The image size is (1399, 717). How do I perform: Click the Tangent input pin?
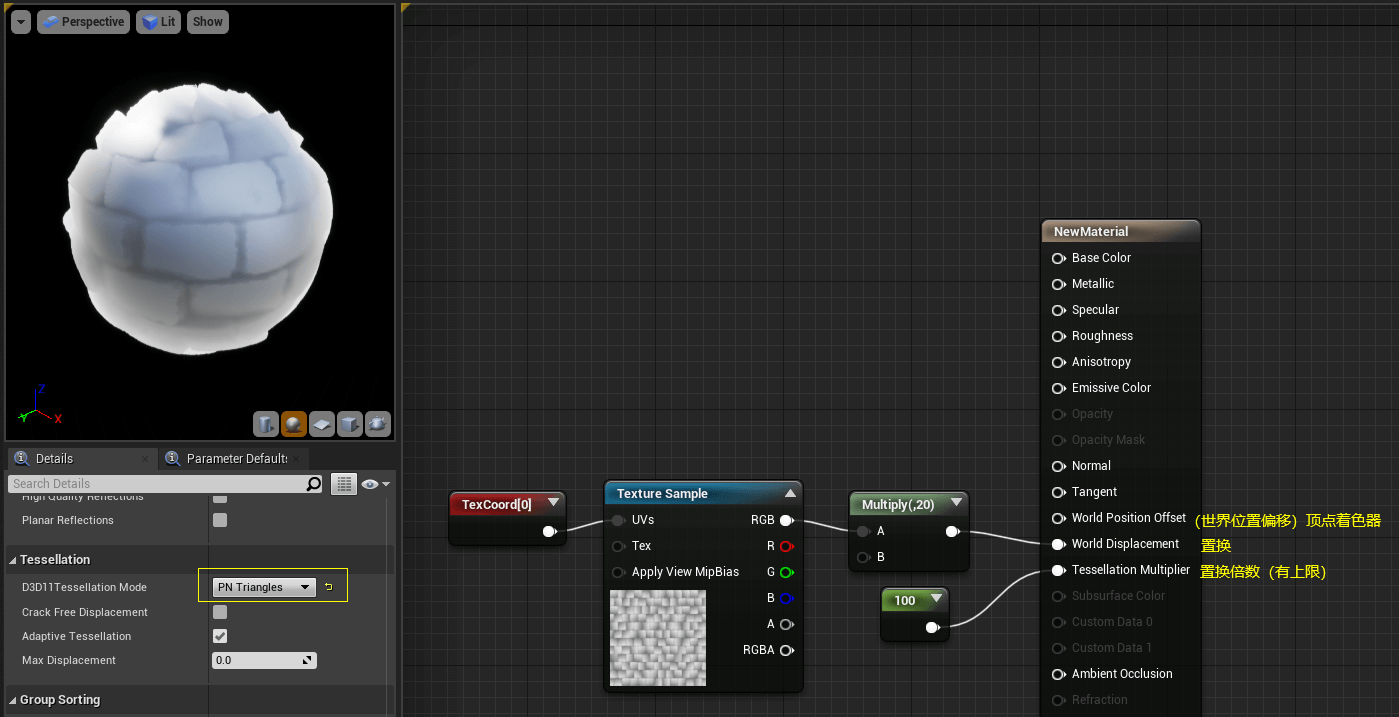point(1059,492)
